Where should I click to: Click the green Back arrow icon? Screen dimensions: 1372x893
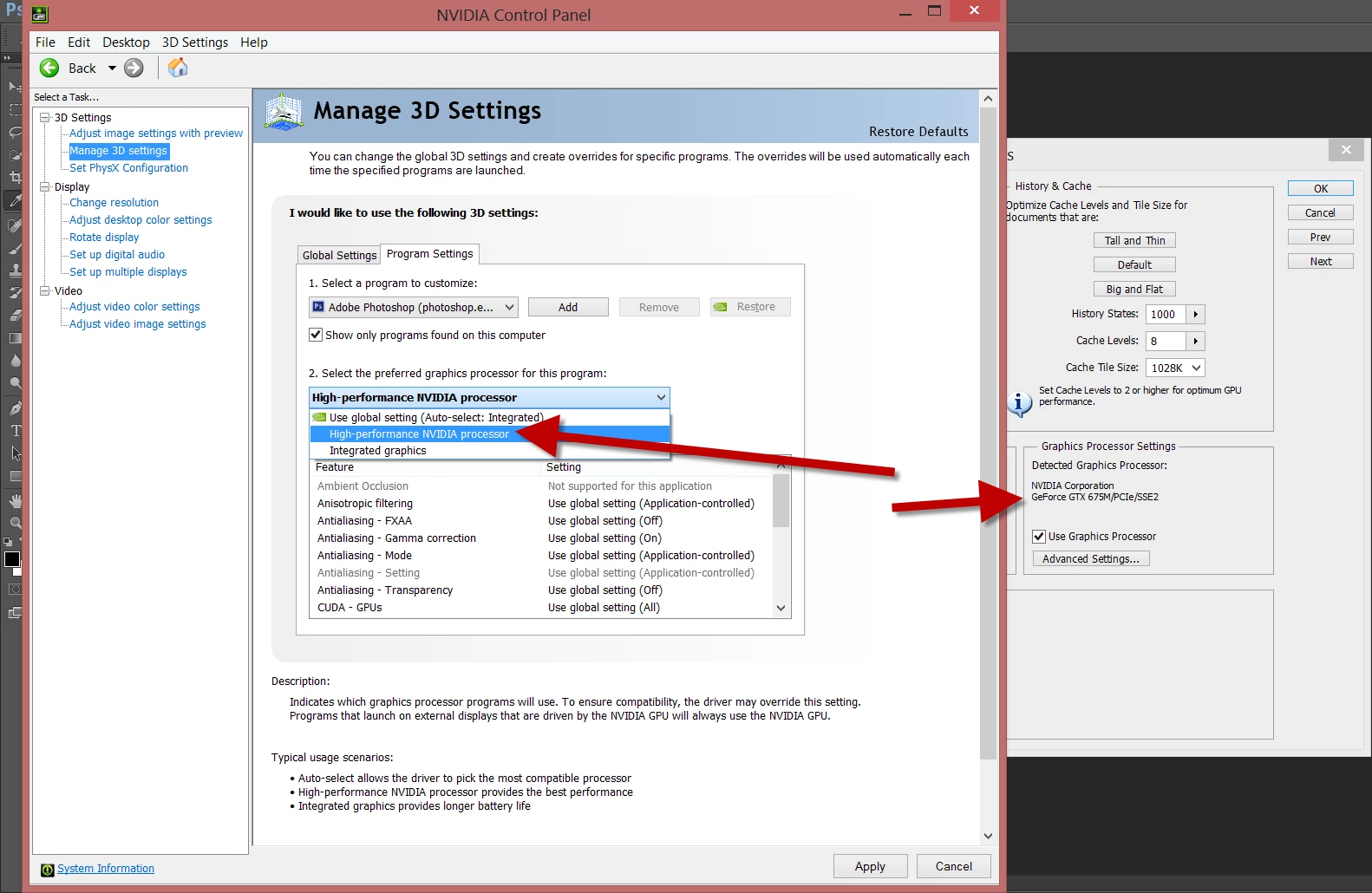[49, 68]
